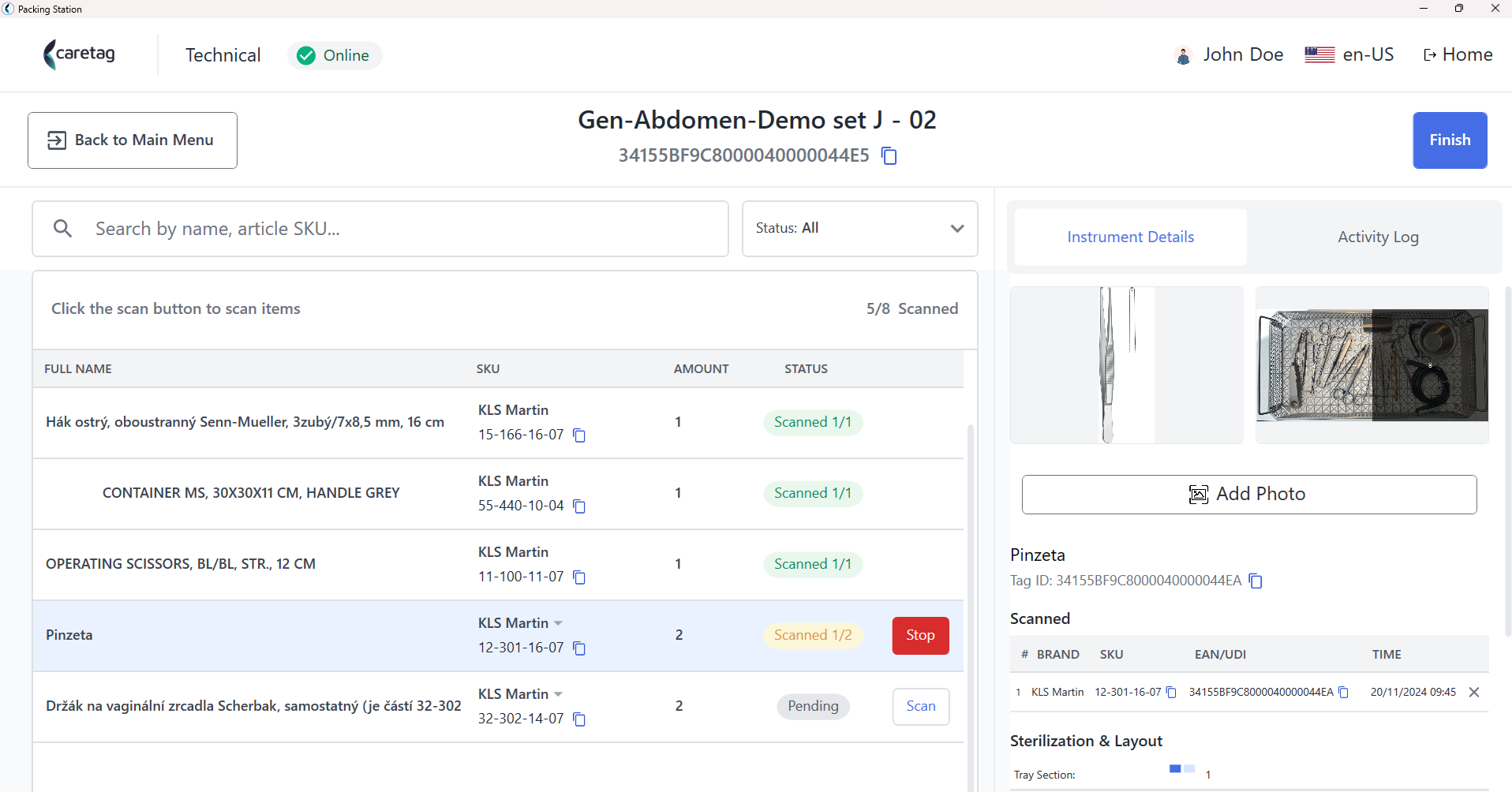This screenshot has width=1512, height=792.
Task: Click Scanned 1/1 badge for OPERATING SCISSORS
Action: click(813, 565)
